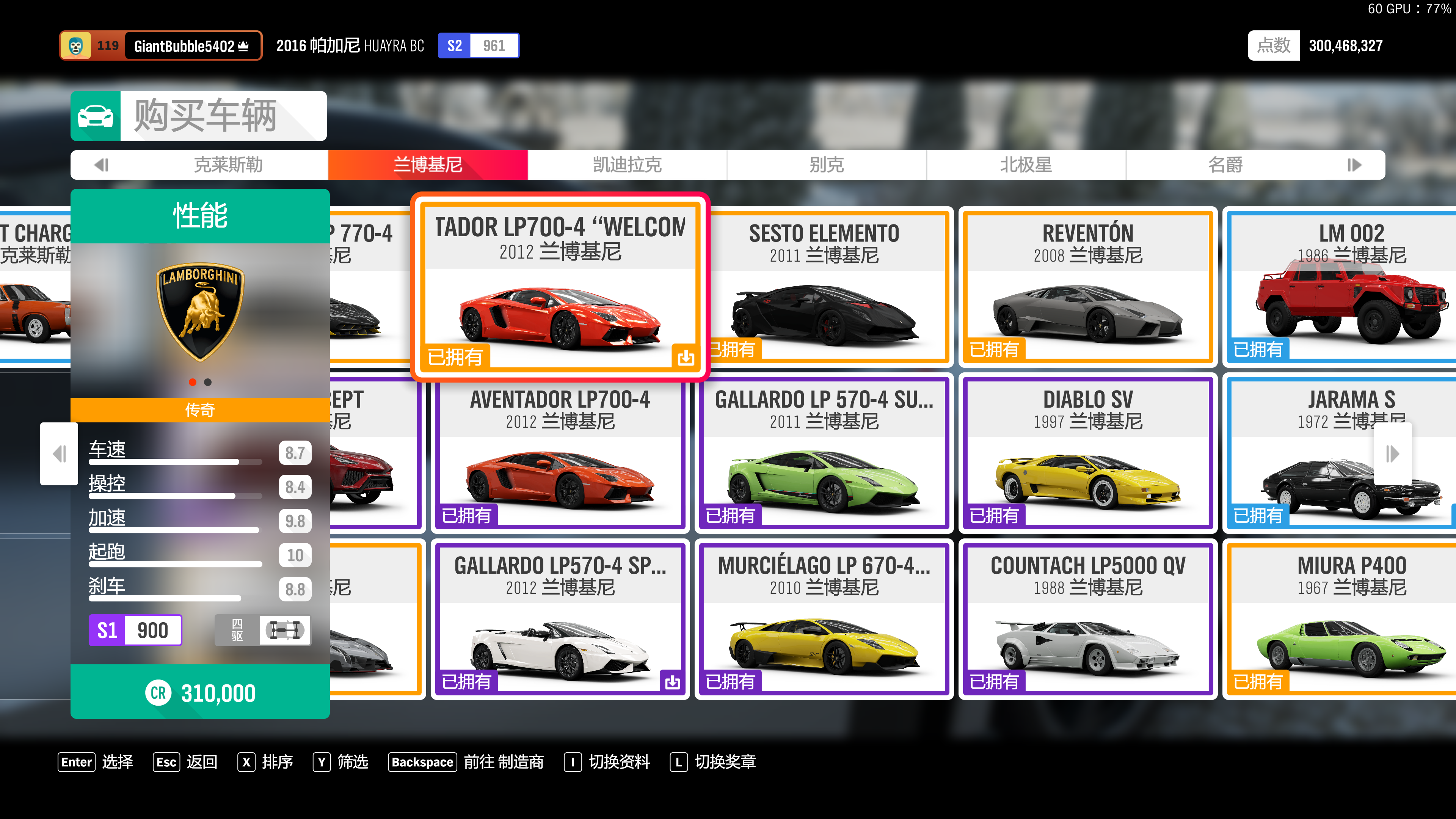Switch to the 克莱斯勒 manufacturer tab

click(228, 165)
